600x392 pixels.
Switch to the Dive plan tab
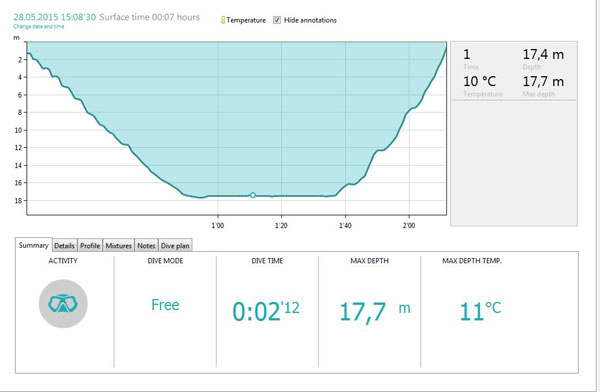point(175,246)
